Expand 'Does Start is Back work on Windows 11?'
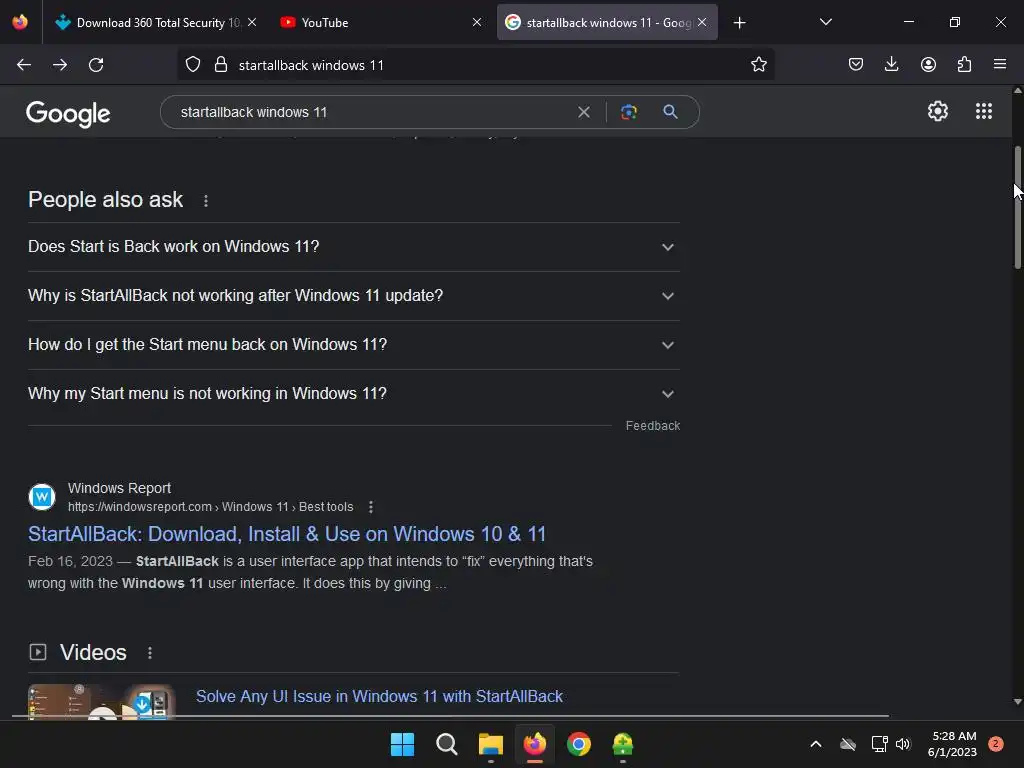The height and width of the screenshot is (768, 1024). click(354, 247)
